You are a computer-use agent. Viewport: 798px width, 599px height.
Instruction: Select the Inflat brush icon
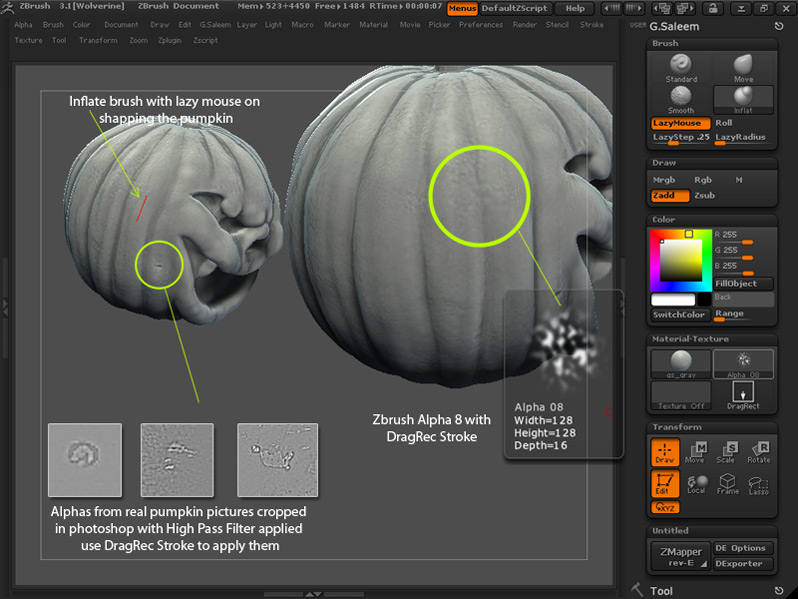[743, 100]
